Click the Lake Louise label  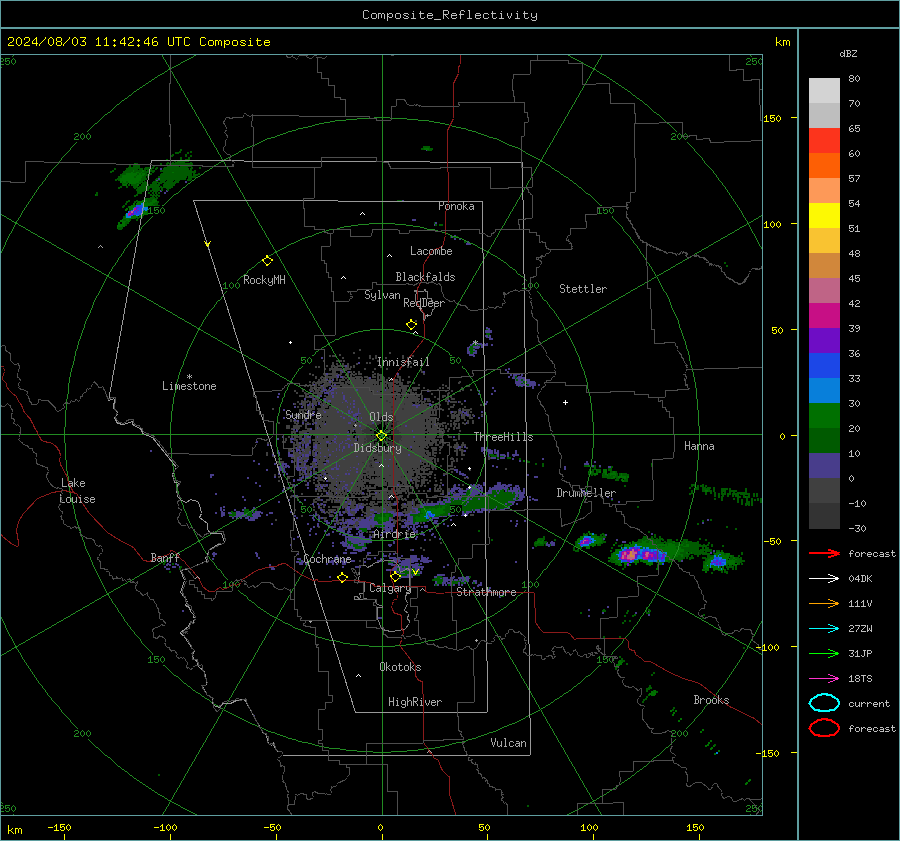78,491
